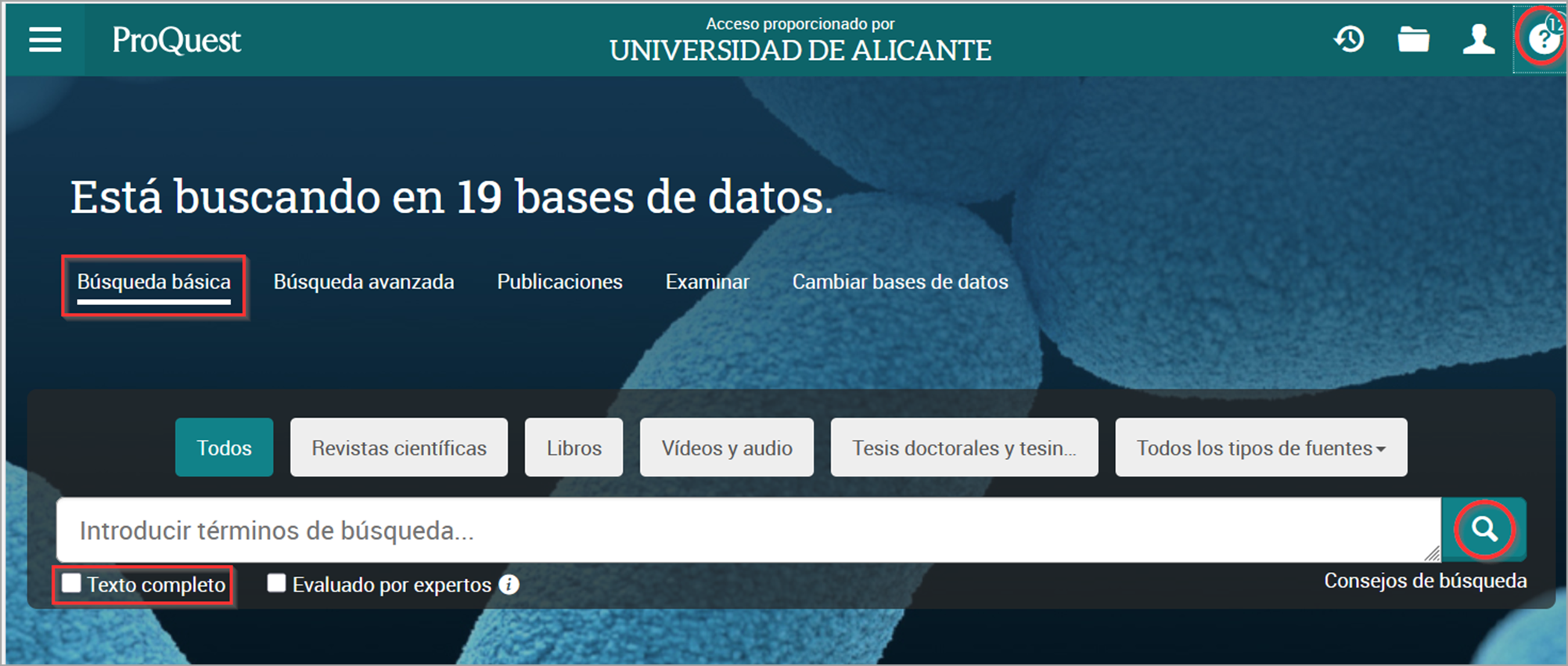Select the Examinar tab
Image resolution: width=1568 pixels, height=666 pixels.
click(x=707, y=282)
